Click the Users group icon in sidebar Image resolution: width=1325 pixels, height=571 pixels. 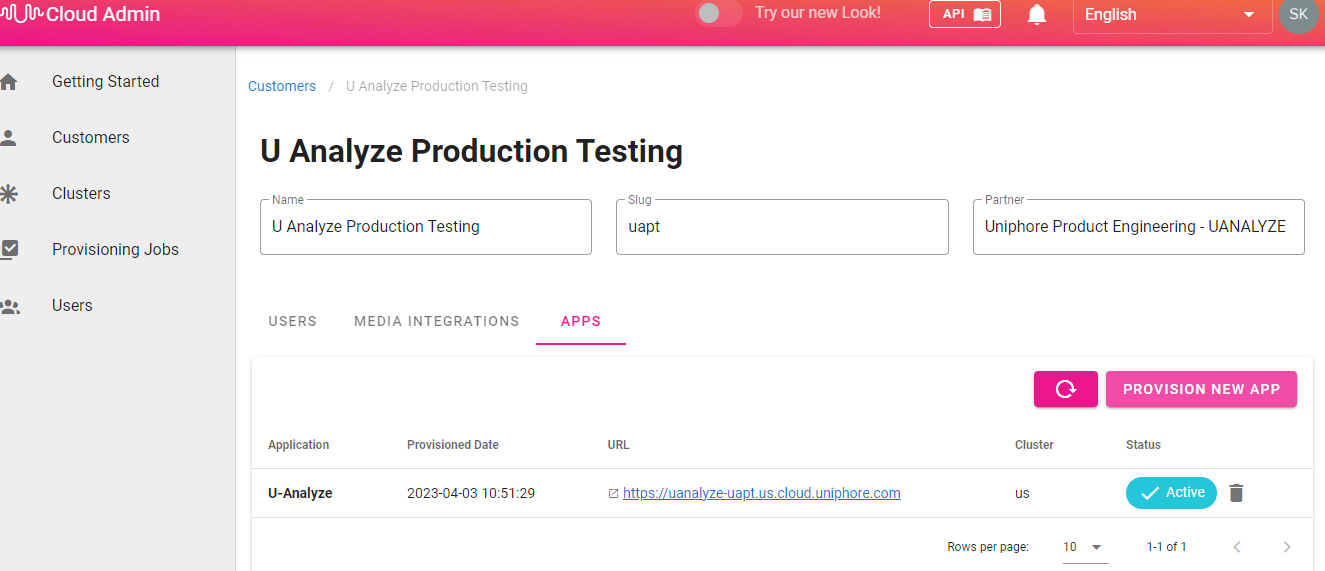pos(10,306)
